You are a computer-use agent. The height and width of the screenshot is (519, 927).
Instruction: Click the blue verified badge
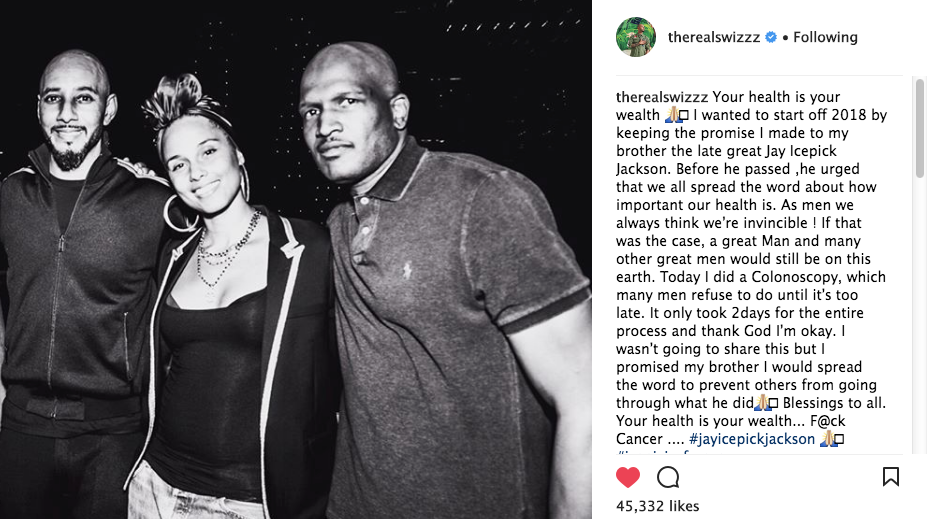pos(771,37)
